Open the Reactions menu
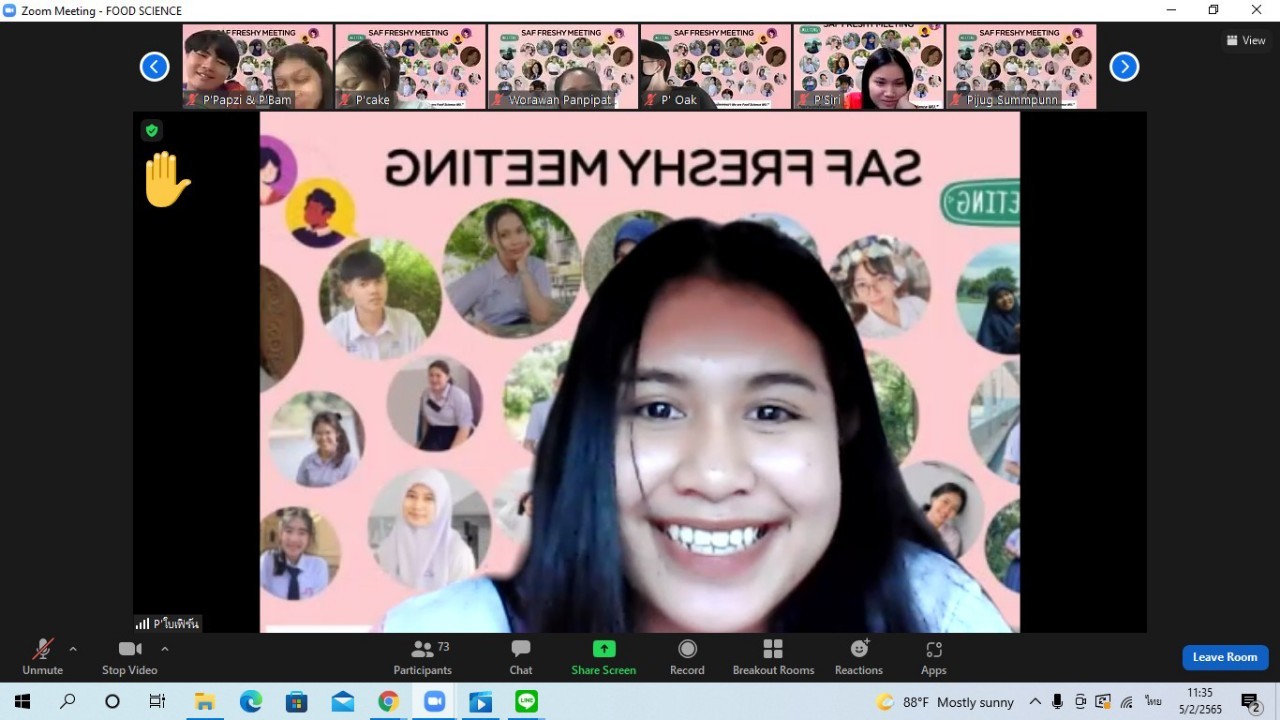The image size is (1280, 720). (859, 657)
